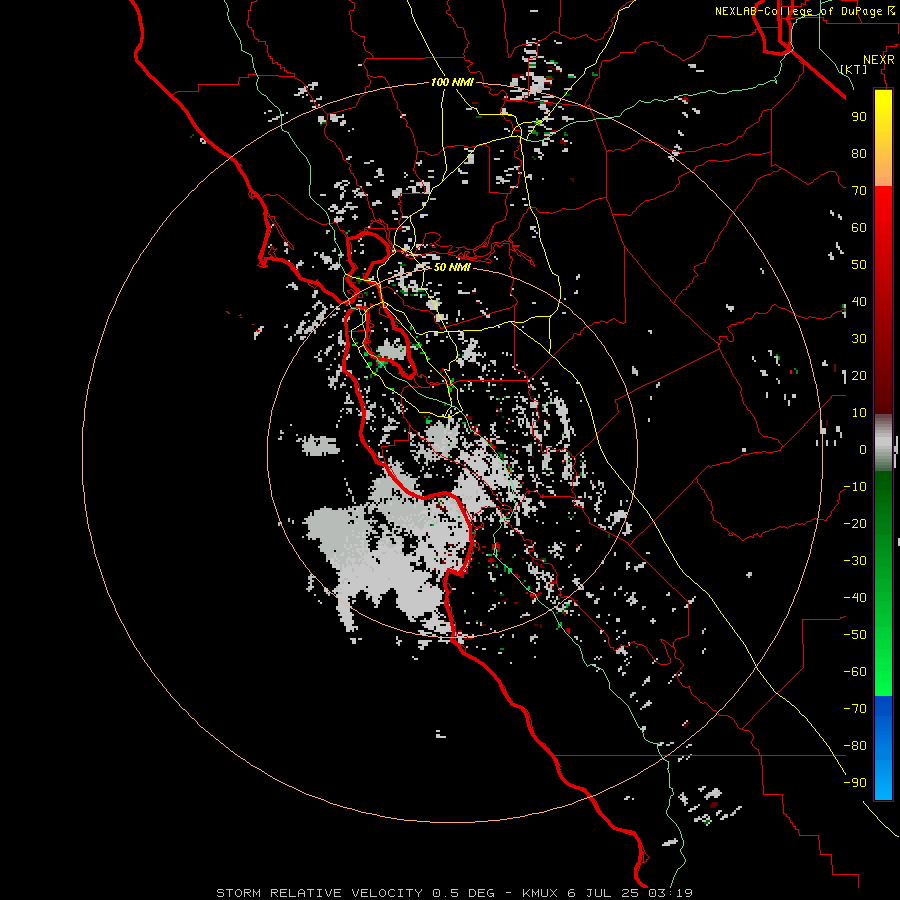Click the "-30" velocity scale label
Screen dimensions: 900x900
click(855, 561)
